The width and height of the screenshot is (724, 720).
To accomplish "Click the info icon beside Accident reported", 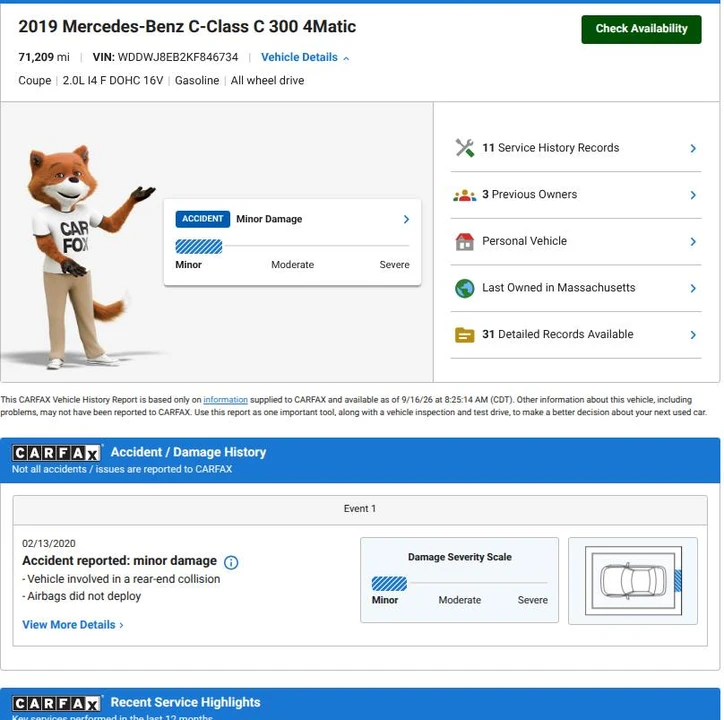I will 231,562.
